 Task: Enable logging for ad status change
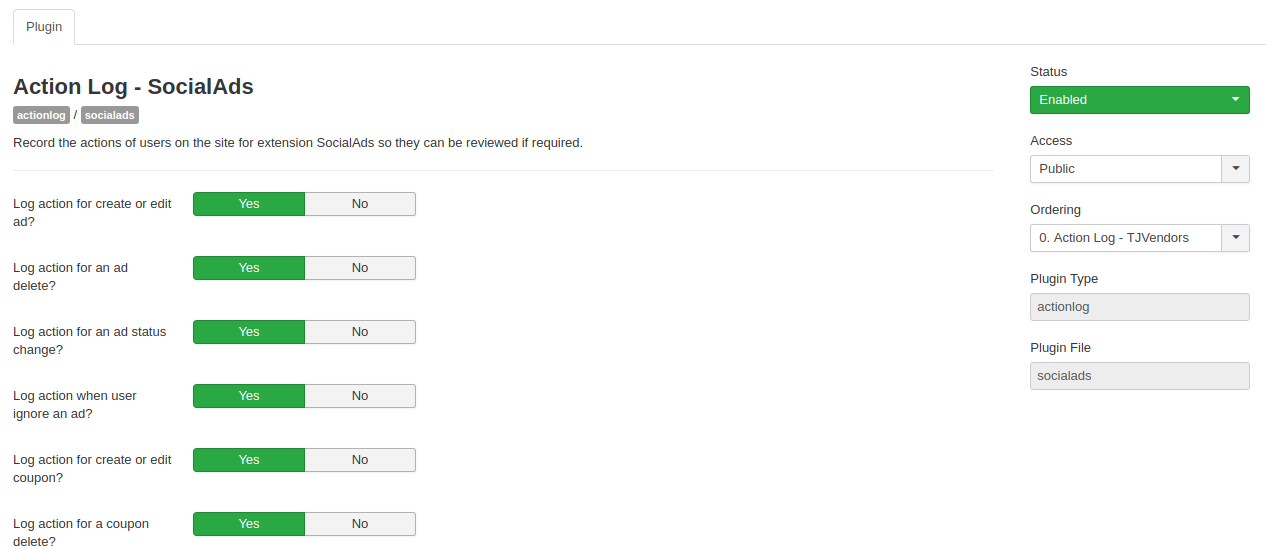(x=249, y=332)
